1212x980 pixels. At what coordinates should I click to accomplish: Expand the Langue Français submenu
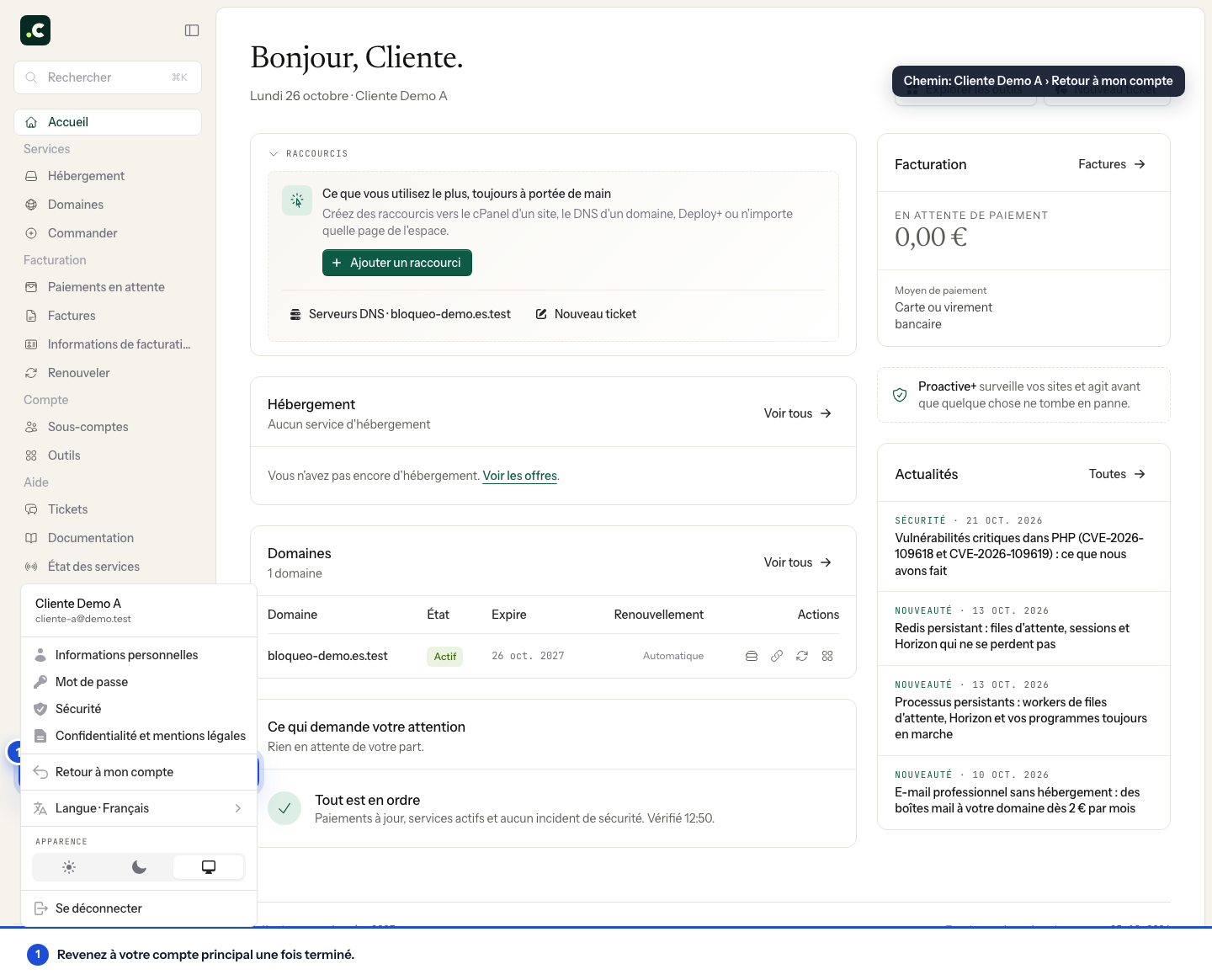point(139,808)
